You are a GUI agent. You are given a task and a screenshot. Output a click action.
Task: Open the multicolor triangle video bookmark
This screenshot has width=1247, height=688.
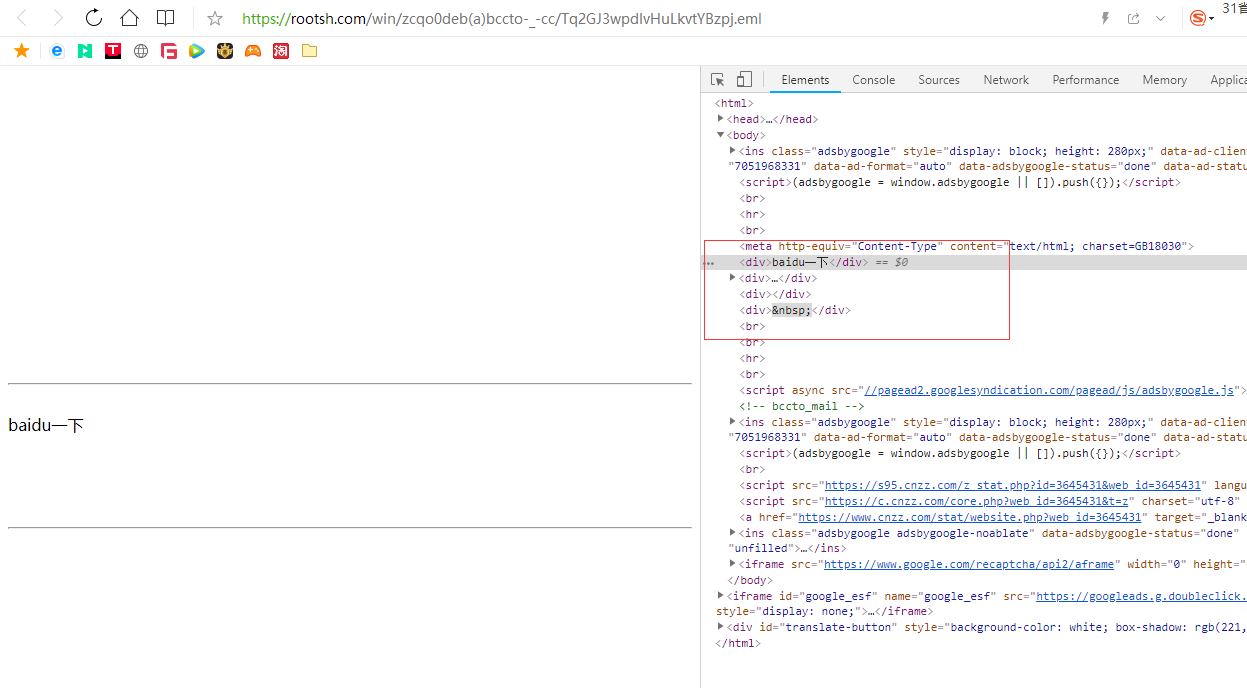197,51
